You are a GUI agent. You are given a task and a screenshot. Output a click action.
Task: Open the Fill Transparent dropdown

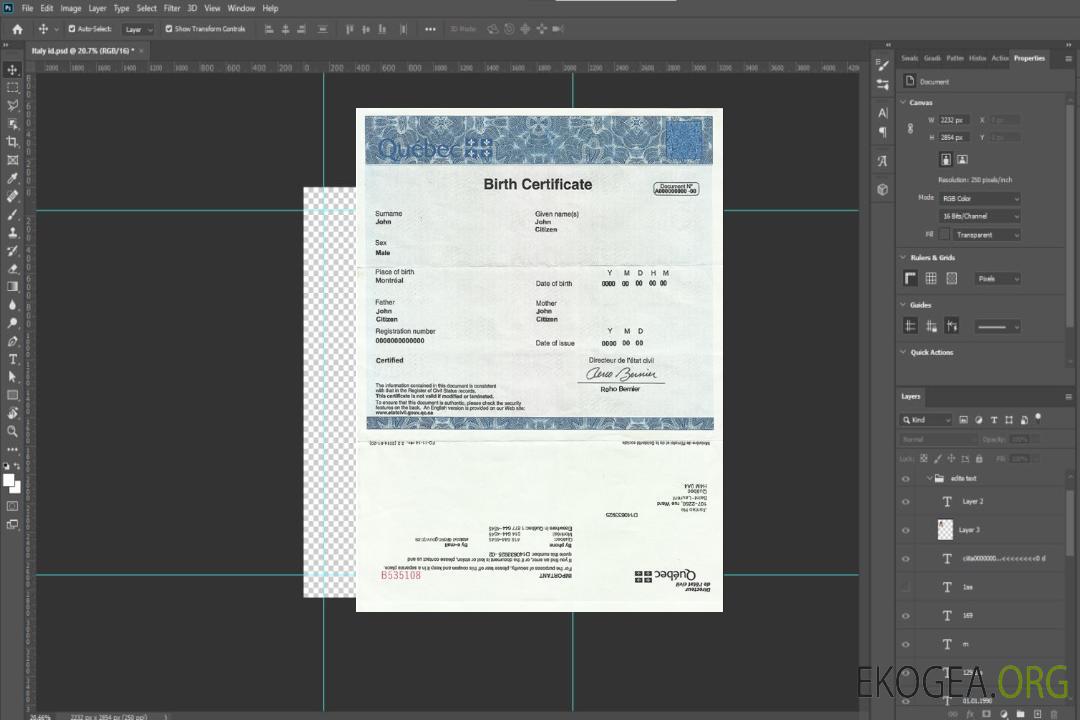[x=986, y=235]
